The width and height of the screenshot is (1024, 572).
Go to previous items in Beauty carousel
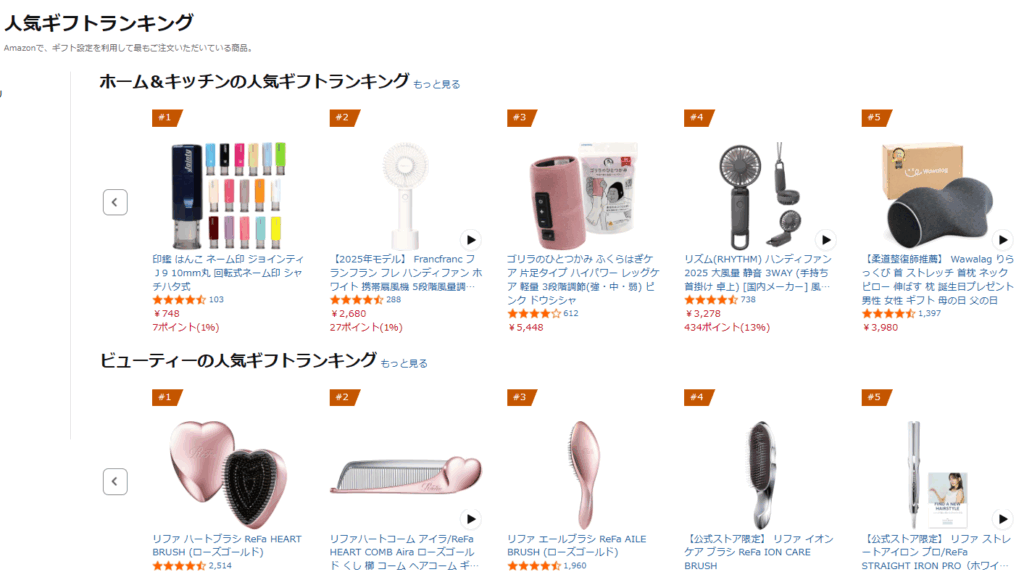click(x=115, y=482)
